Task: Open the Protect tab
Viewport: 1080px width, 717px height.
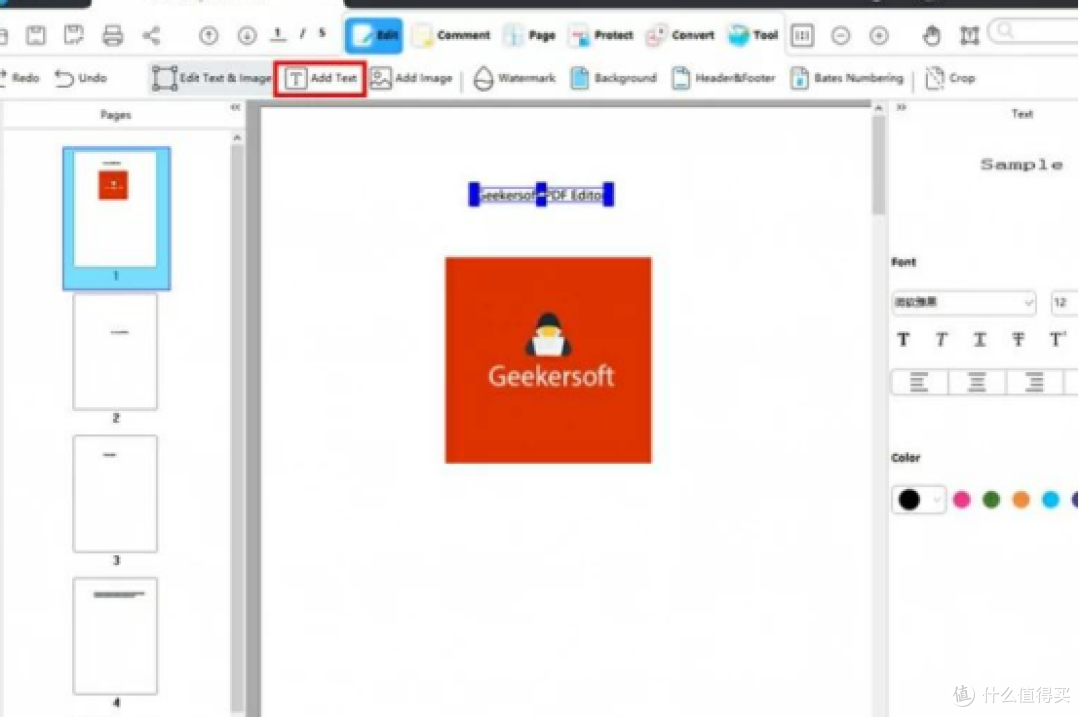Action: click(602, 35)
